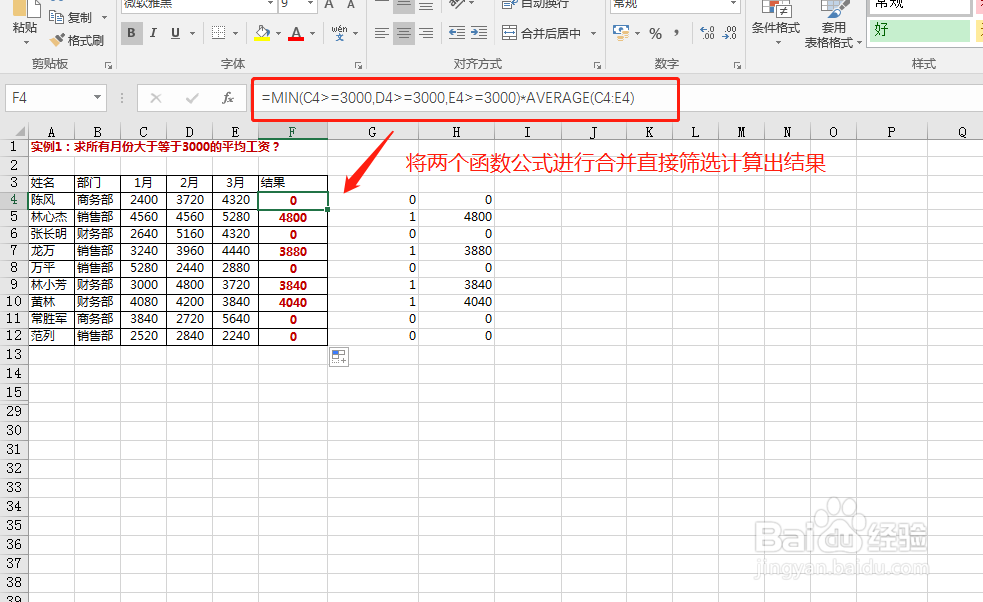This screenshot has width=983, height=602.
Task: Select row 4 header
Action: tap(14, 200)
